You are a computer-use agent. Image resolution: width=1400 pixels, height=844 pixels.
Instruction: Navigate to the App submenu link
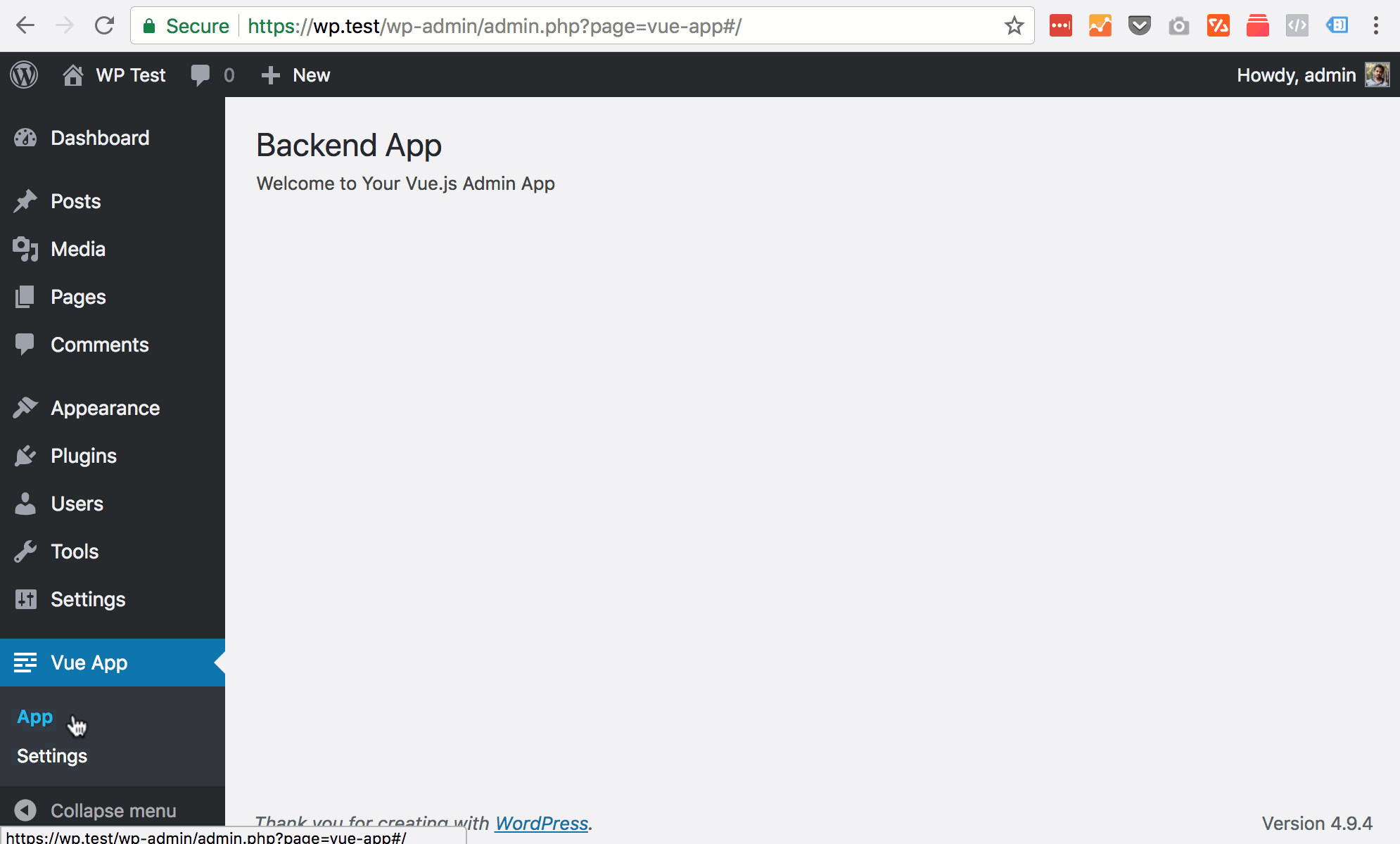(34, 716)
